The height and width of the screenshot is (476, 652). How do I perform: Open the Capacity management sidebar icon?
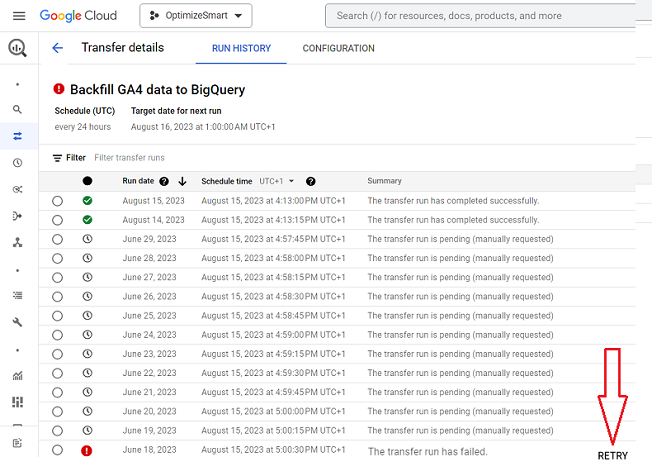pyautogui.click(x=17, y=402)
